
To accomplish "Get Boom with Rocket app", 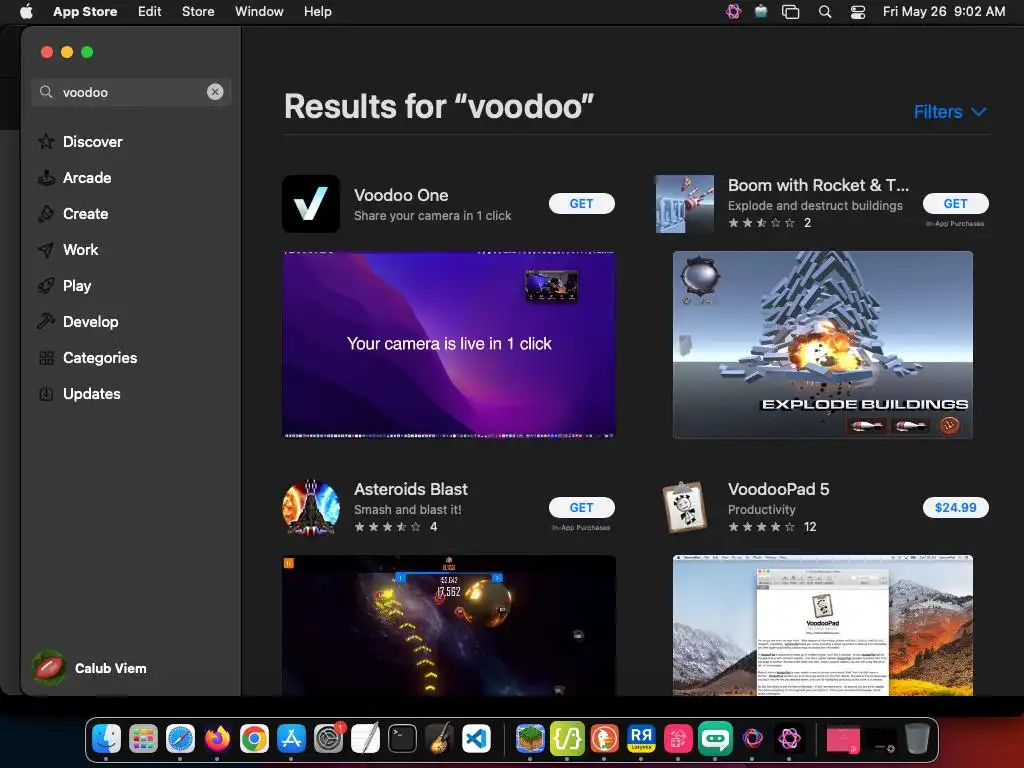I will tap(955, 204).
